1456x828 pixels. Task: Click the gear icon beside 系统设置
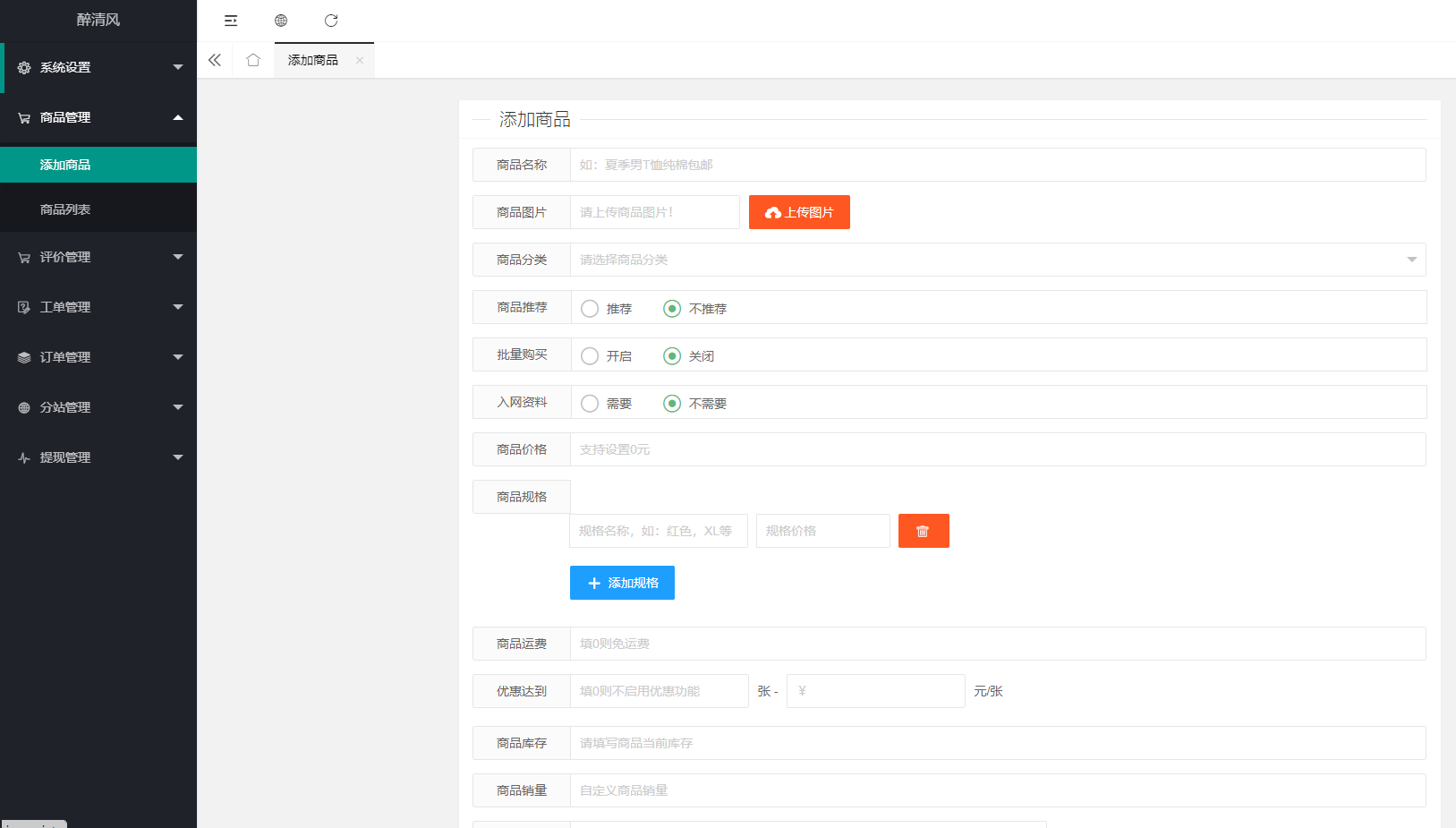[x=23, y=67]
